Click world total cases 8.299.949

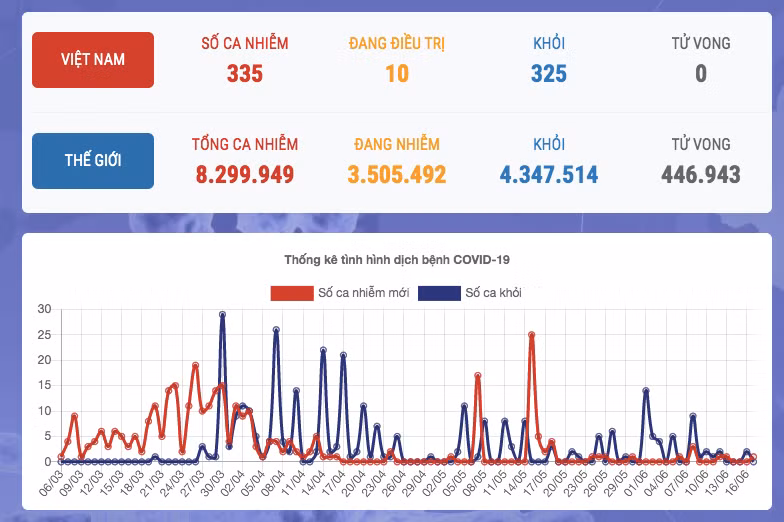pyautogui.click(x=245, y=175)
